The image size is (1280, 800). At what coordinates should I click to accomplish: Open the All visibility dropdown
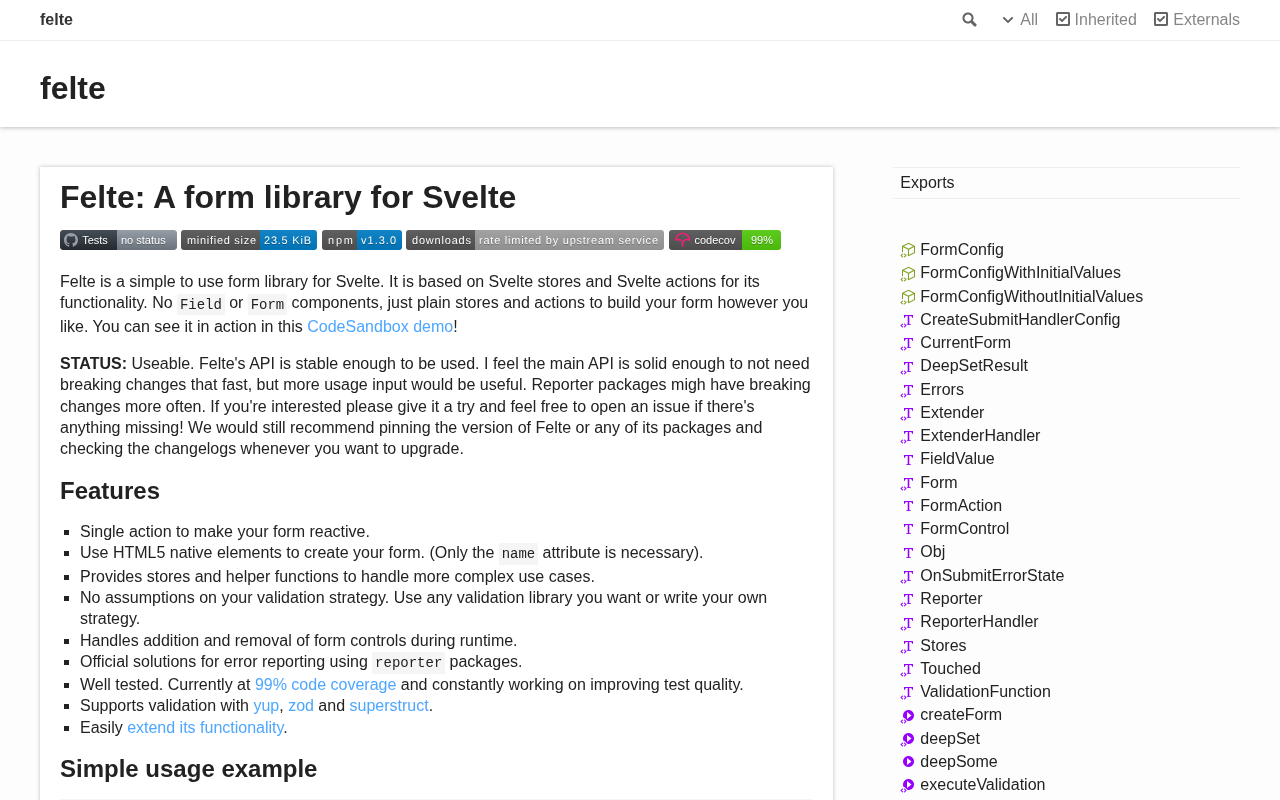(1020, 20)
